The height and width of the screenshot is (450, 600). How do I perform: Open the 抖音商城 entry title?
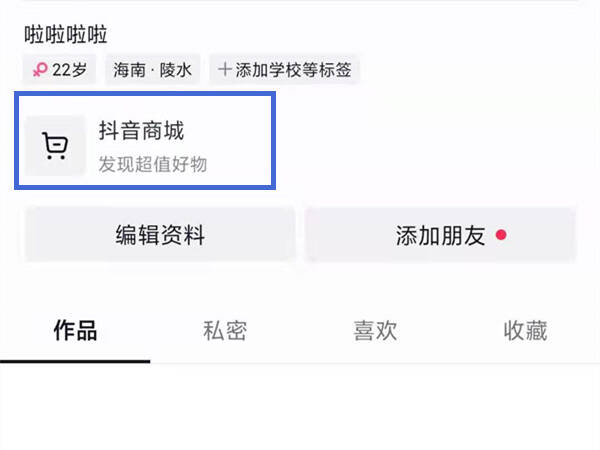[141, 130]
